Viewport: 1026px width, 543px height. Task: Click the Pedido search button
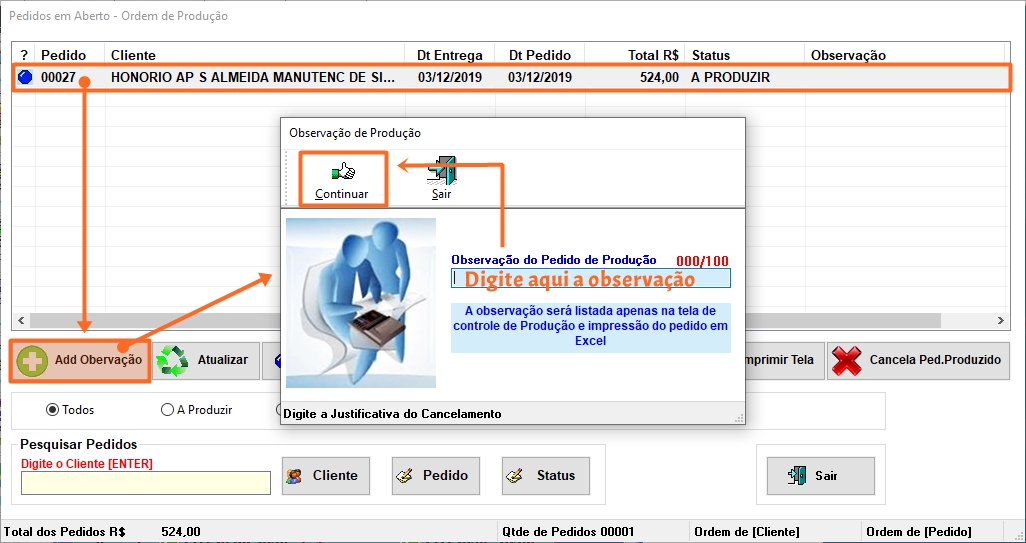point(434,475)
